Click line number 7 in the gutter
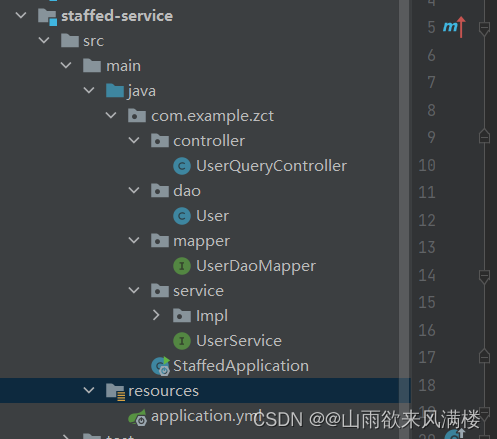The image size is (497, 439). pyautogui.click(x=431, y=82)
